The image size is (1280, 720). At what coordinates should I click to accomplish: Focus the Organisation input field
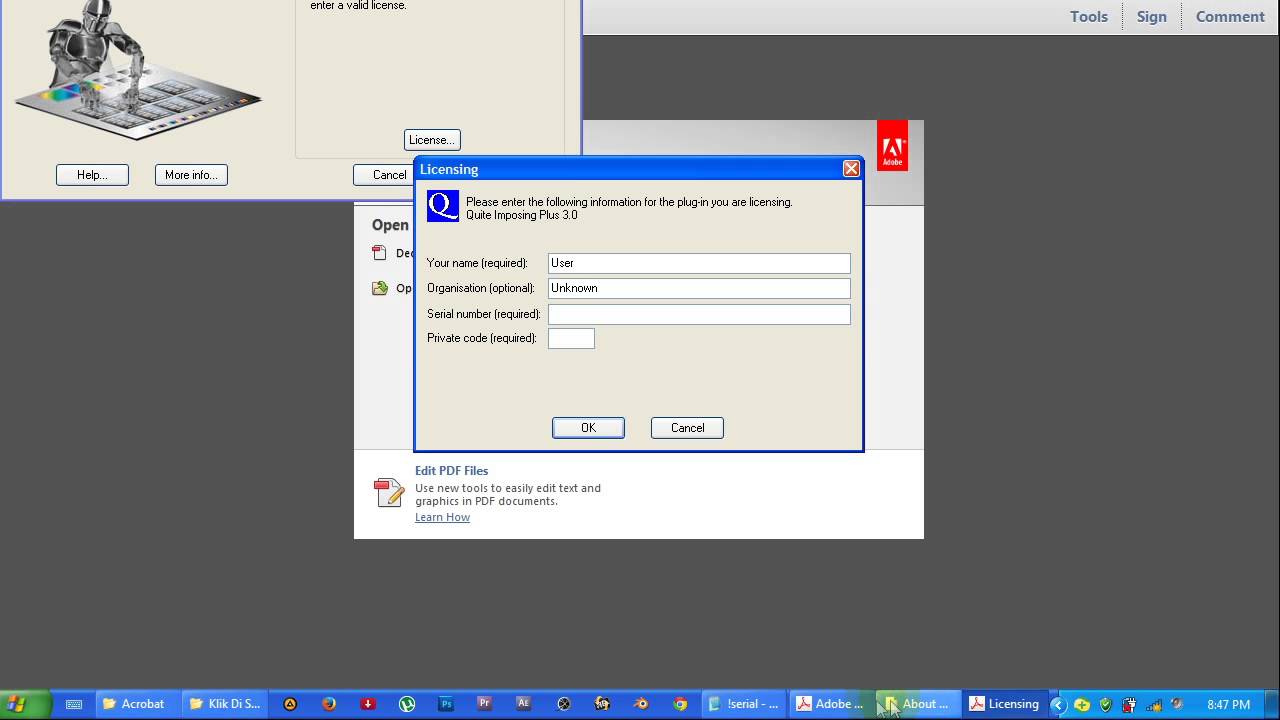point(699,288)
